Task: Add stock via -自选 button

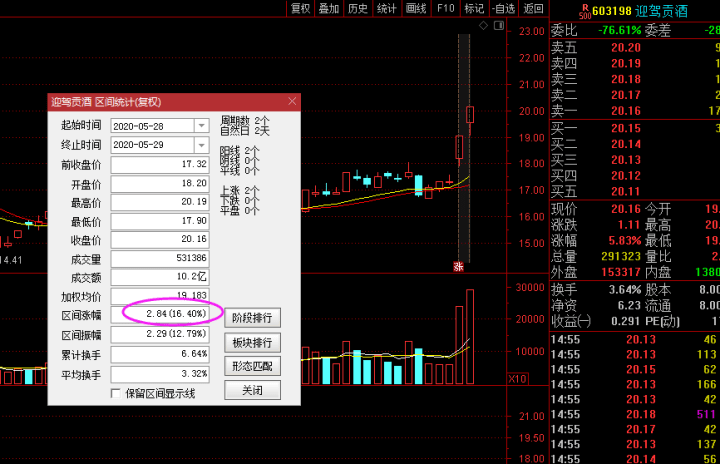Action: coord(503,8)
